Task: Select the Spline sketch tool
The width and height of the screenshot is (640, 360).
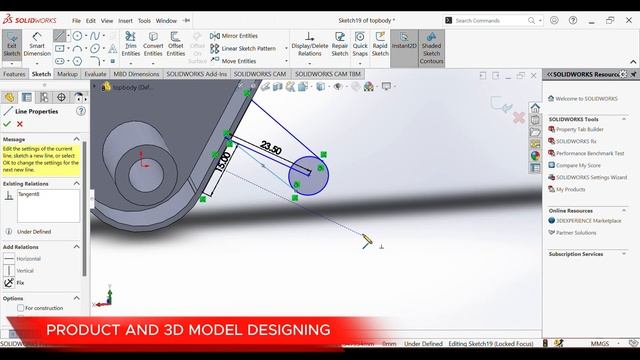Action: tap(95, 36)
